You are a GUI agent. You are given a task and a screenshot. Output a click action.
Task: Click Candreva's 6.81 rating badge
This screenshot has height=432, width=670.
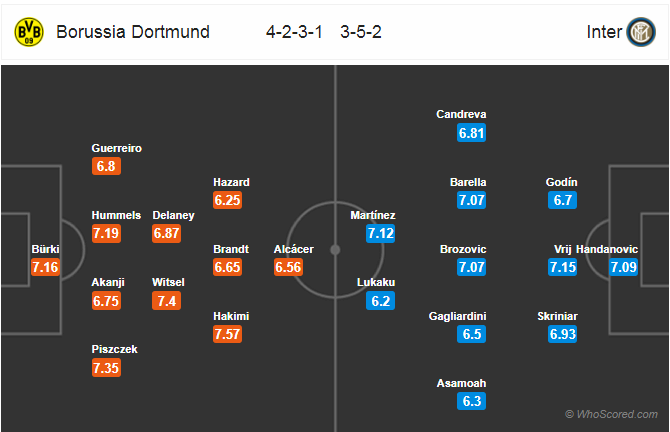(x=471, y=133)
